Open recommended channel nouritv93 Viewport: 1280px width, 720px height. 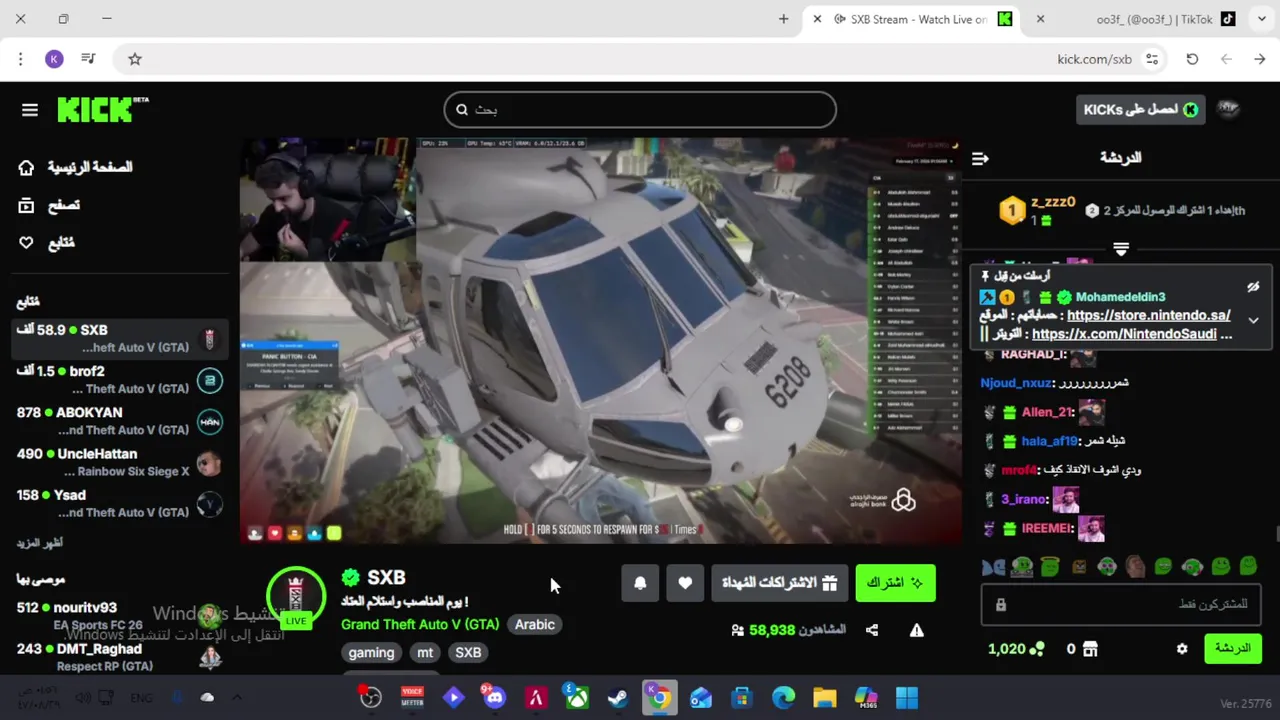120,616
